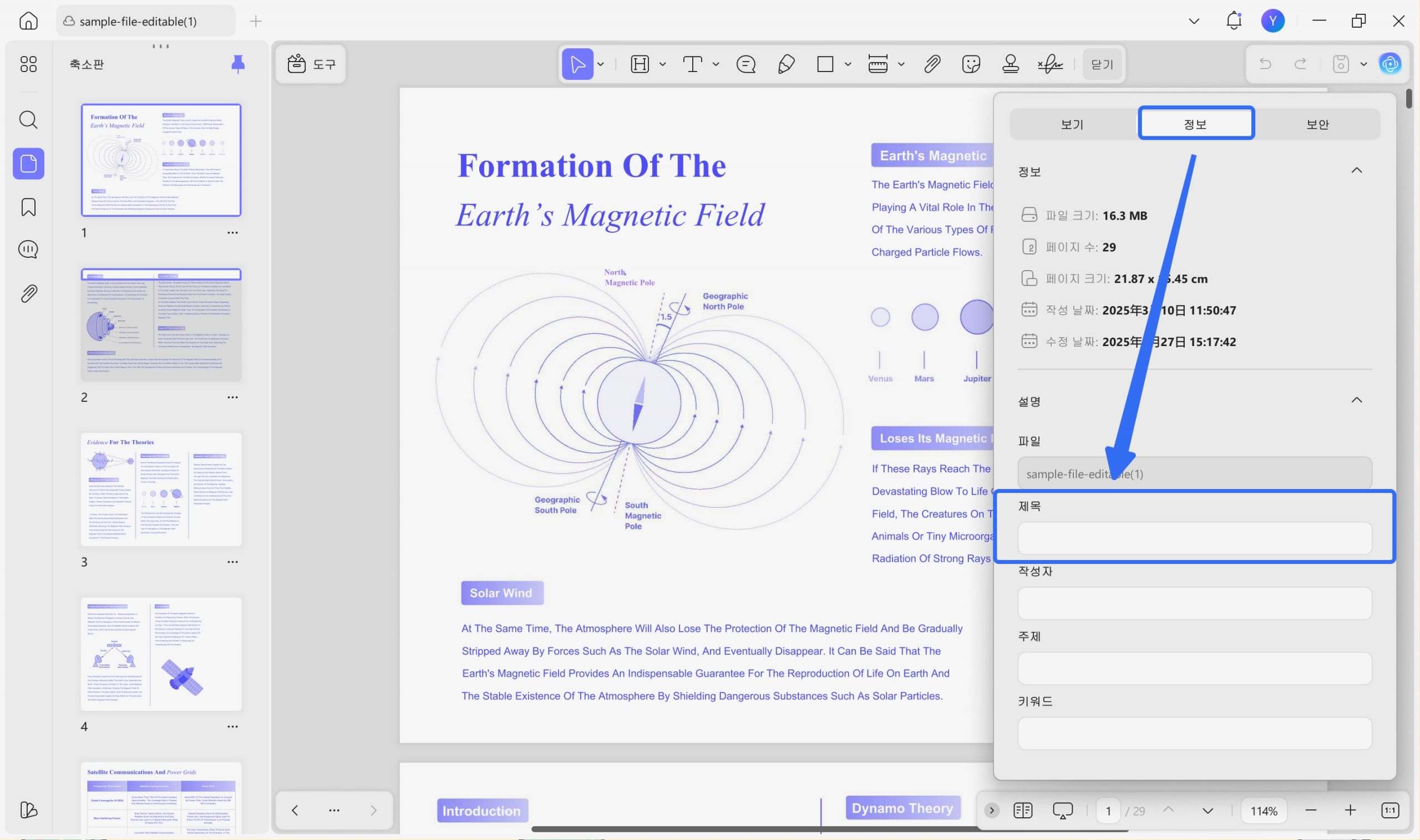Go to the home screen icon
1420x840 pixels.
pos(28,21)
